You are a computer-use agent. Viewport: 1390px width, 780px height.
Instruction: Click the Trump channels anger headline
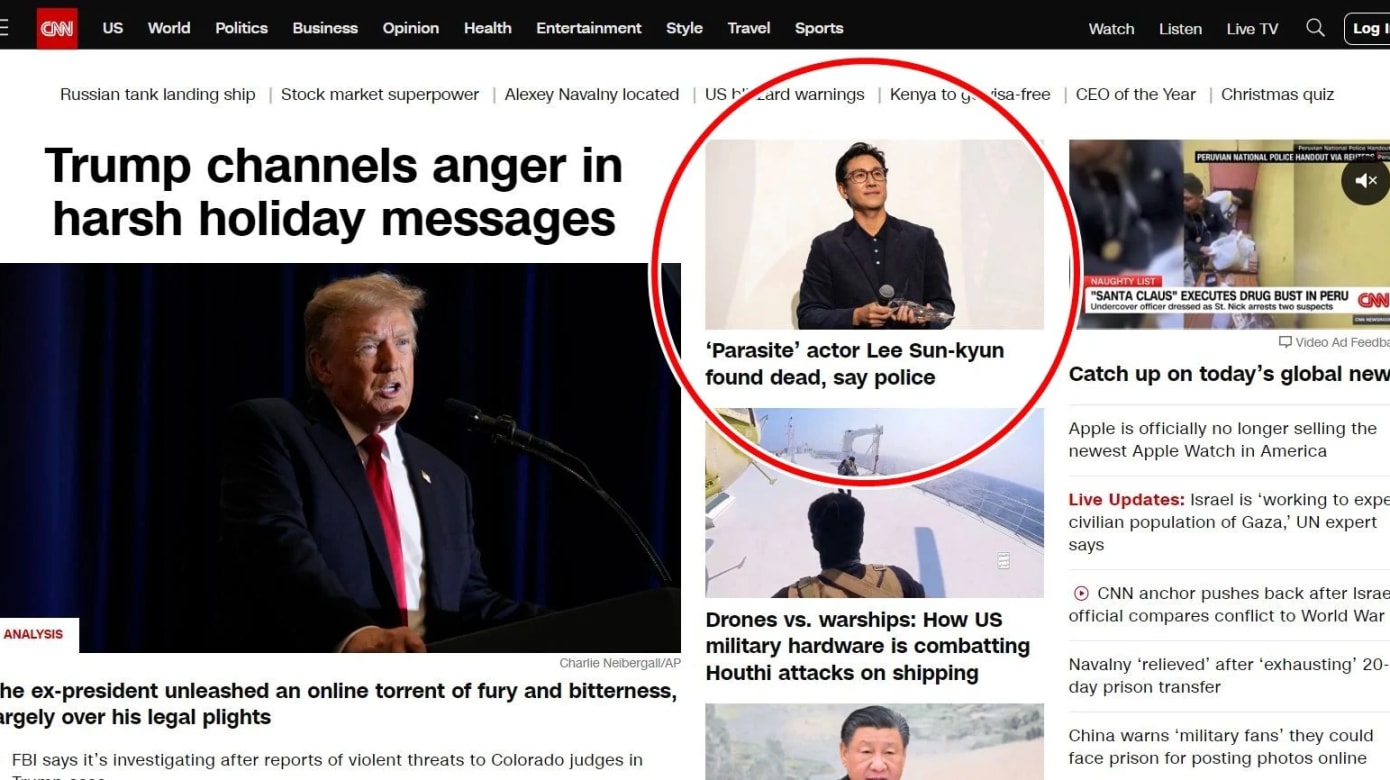click(333, 192)
